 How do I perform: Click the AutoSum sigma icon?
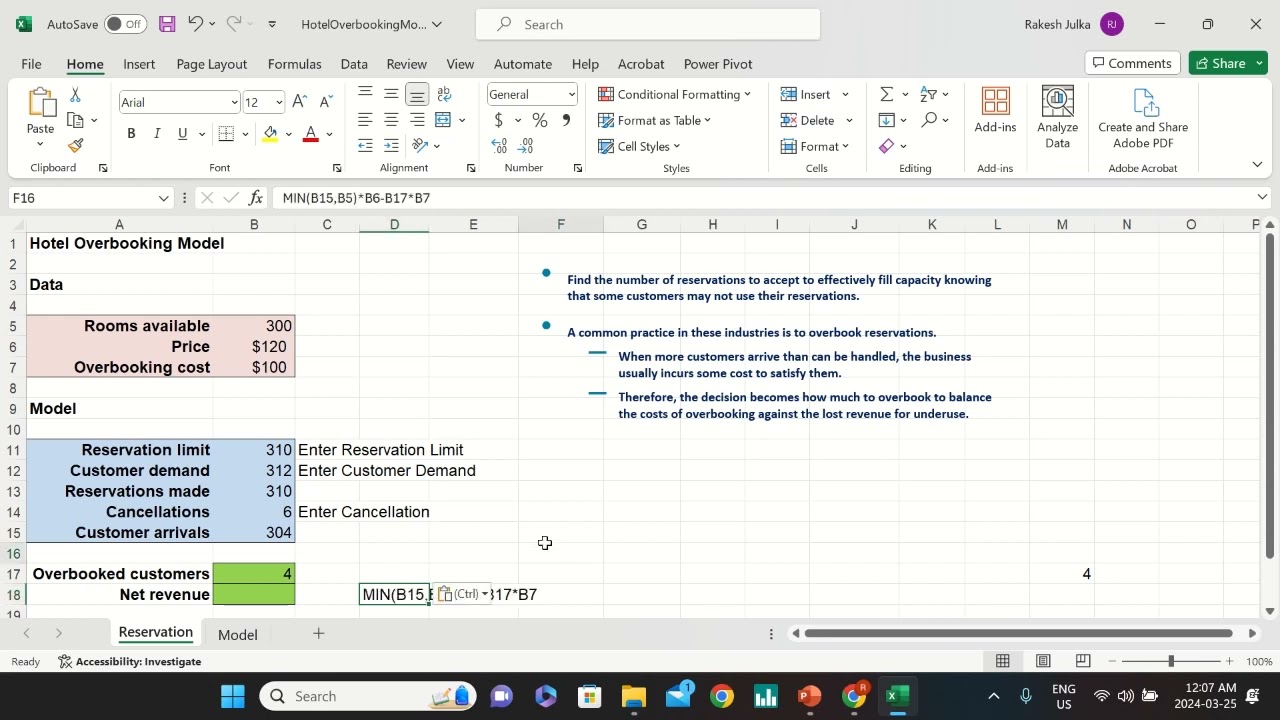[x=886, y=94]
